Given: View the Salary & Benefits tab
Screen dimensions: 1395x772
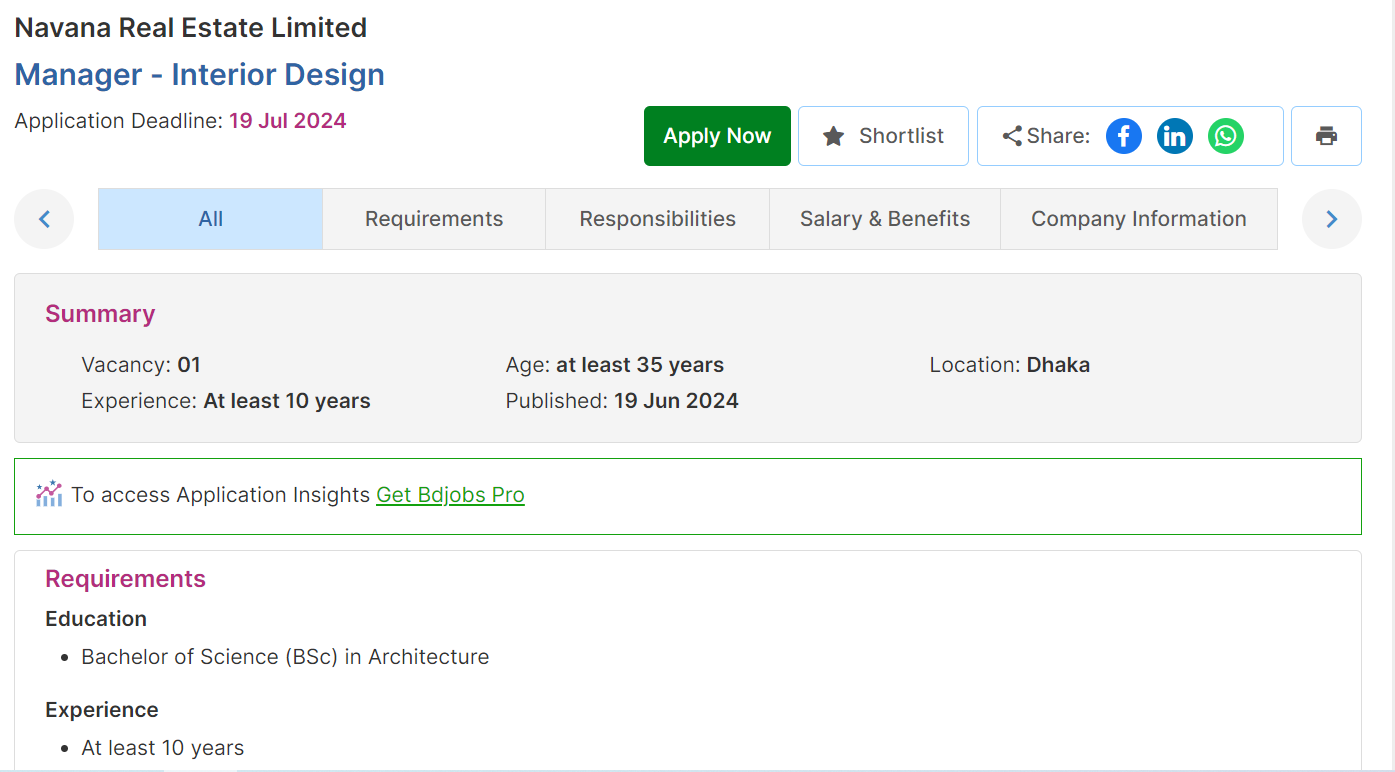Looking at the screenshot, I should click(885, 219).
